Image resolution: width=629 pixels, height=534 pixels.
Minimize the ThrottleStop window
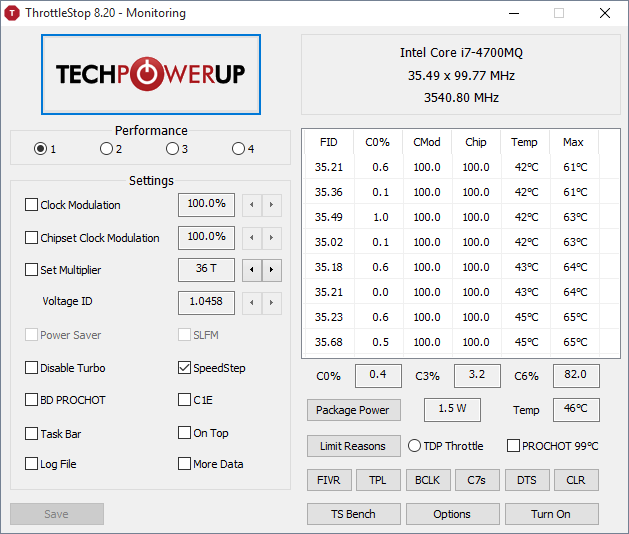pyautogui.click(x=514, y=13)
